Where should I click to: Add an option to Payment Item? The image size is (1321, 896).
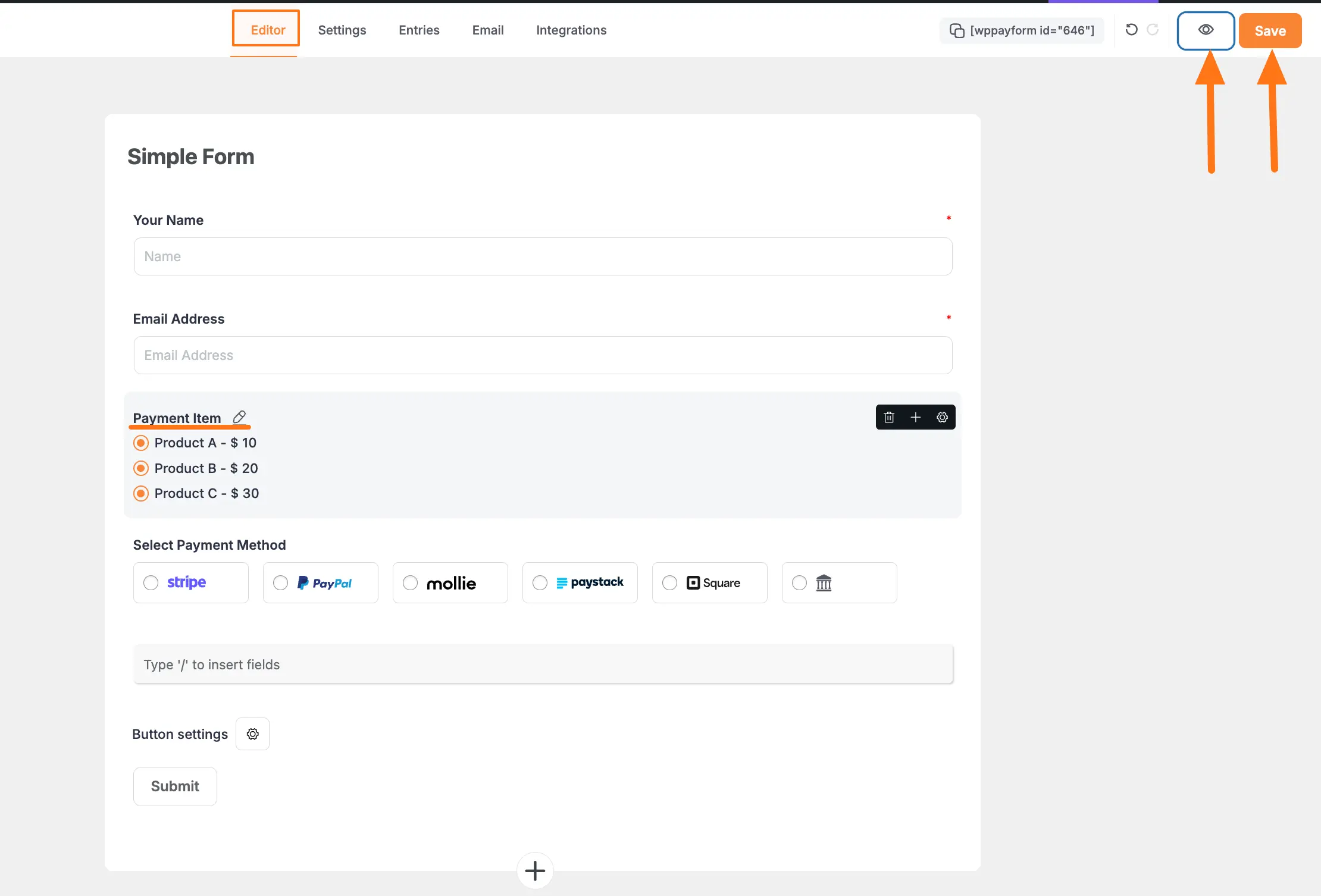915,417
